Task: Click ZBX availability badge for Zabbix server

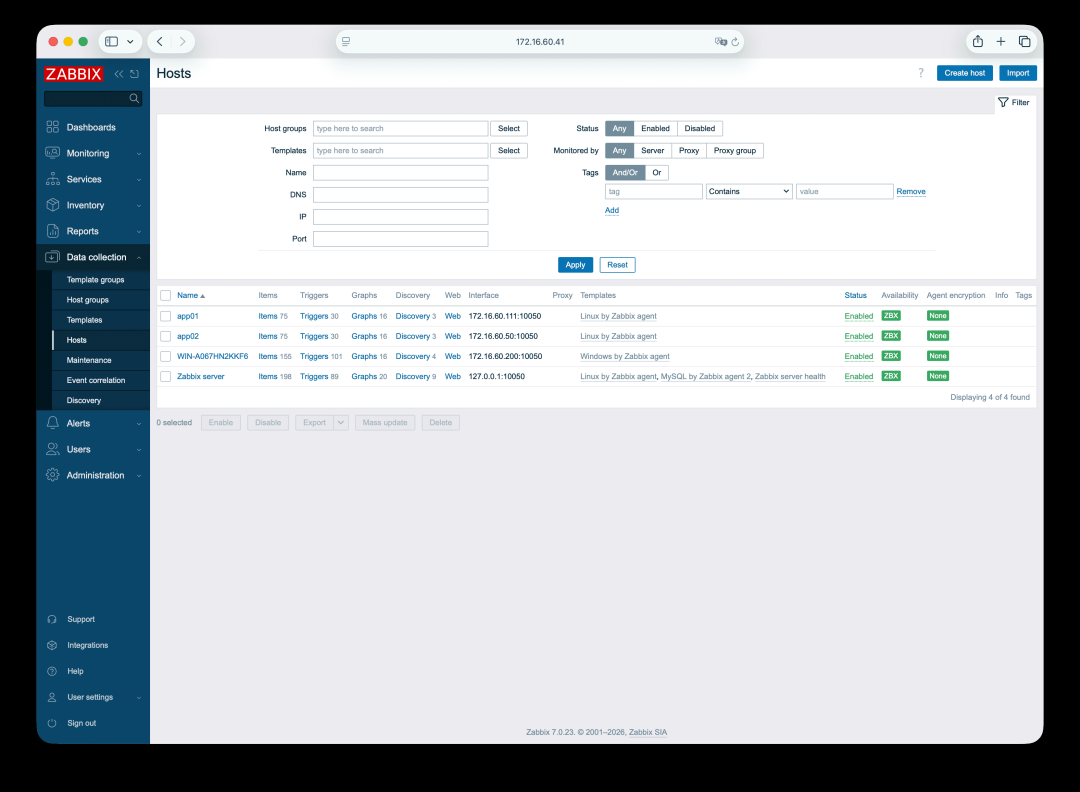Action: 891,376
